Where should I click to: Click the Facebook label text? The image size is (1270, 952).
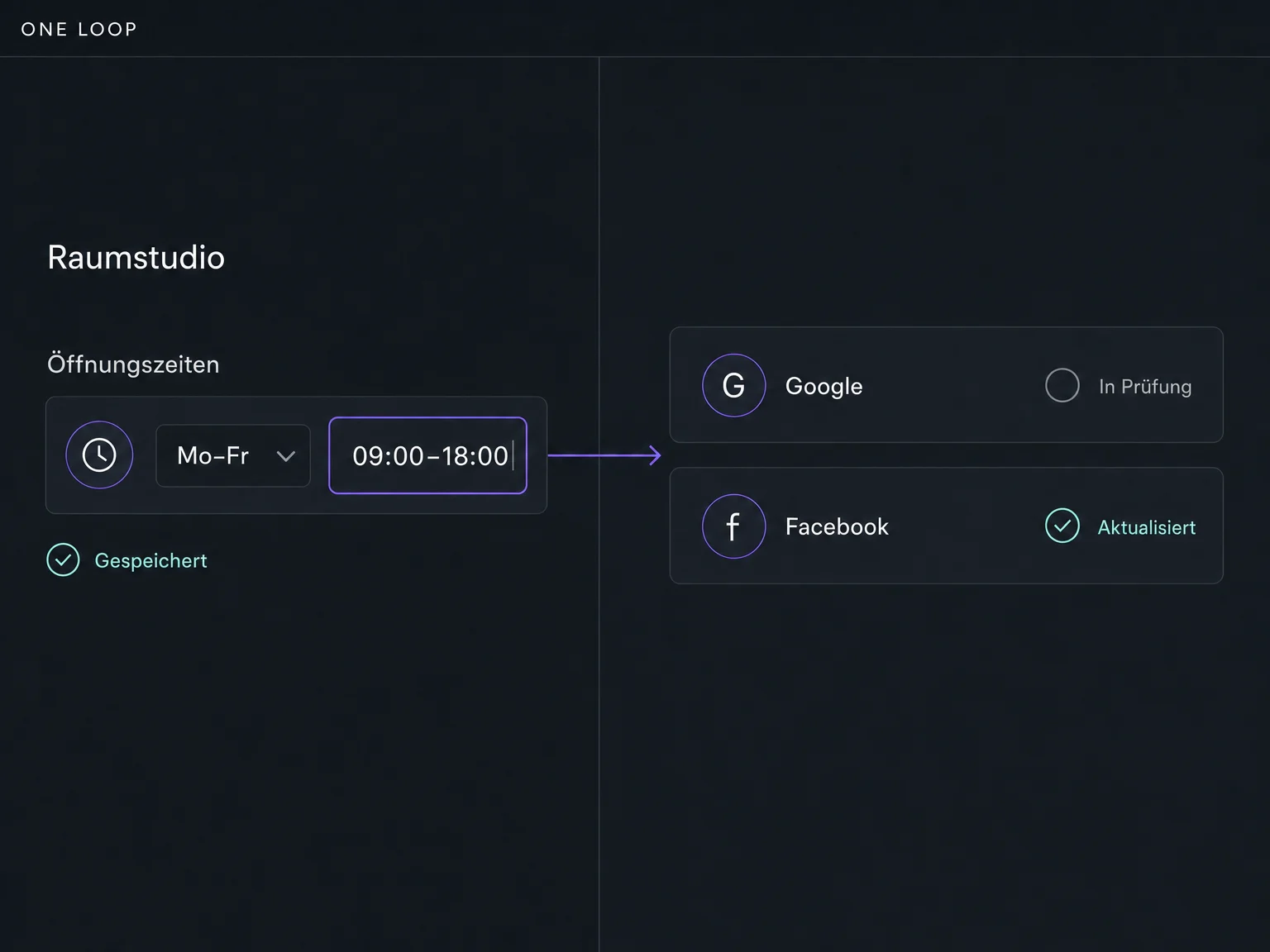pyautogui.click(x=837, y=527)
